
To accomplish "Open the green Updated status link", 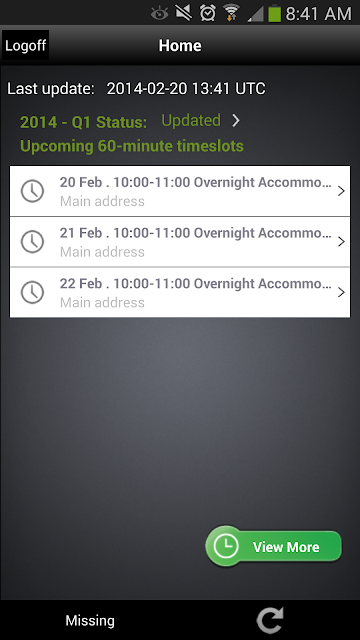I will click(191, 120).
